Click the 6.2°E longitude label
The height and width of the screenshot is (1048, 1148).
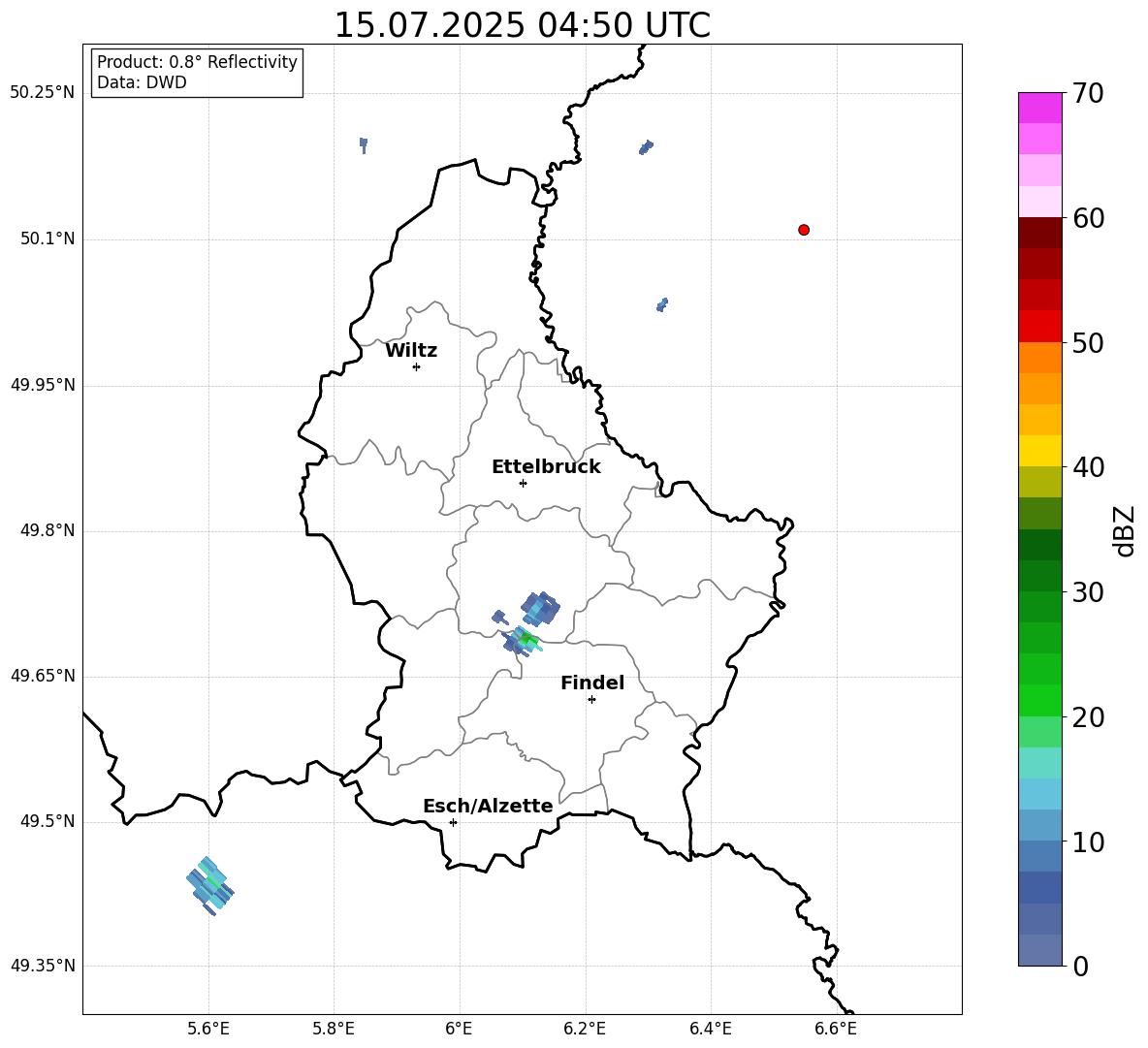click(585, 1029)
